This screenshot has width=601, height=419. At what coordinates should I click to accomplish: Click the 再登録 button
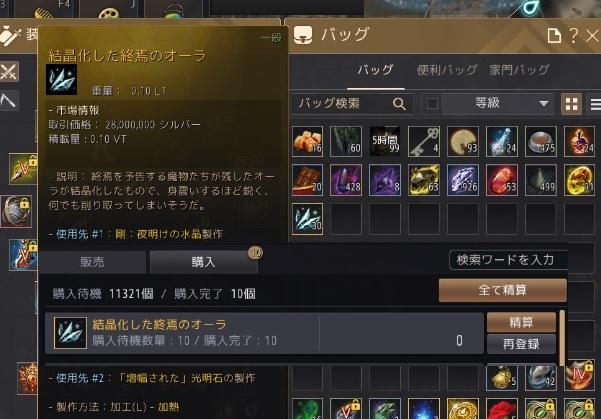click(x=521, y=344)
